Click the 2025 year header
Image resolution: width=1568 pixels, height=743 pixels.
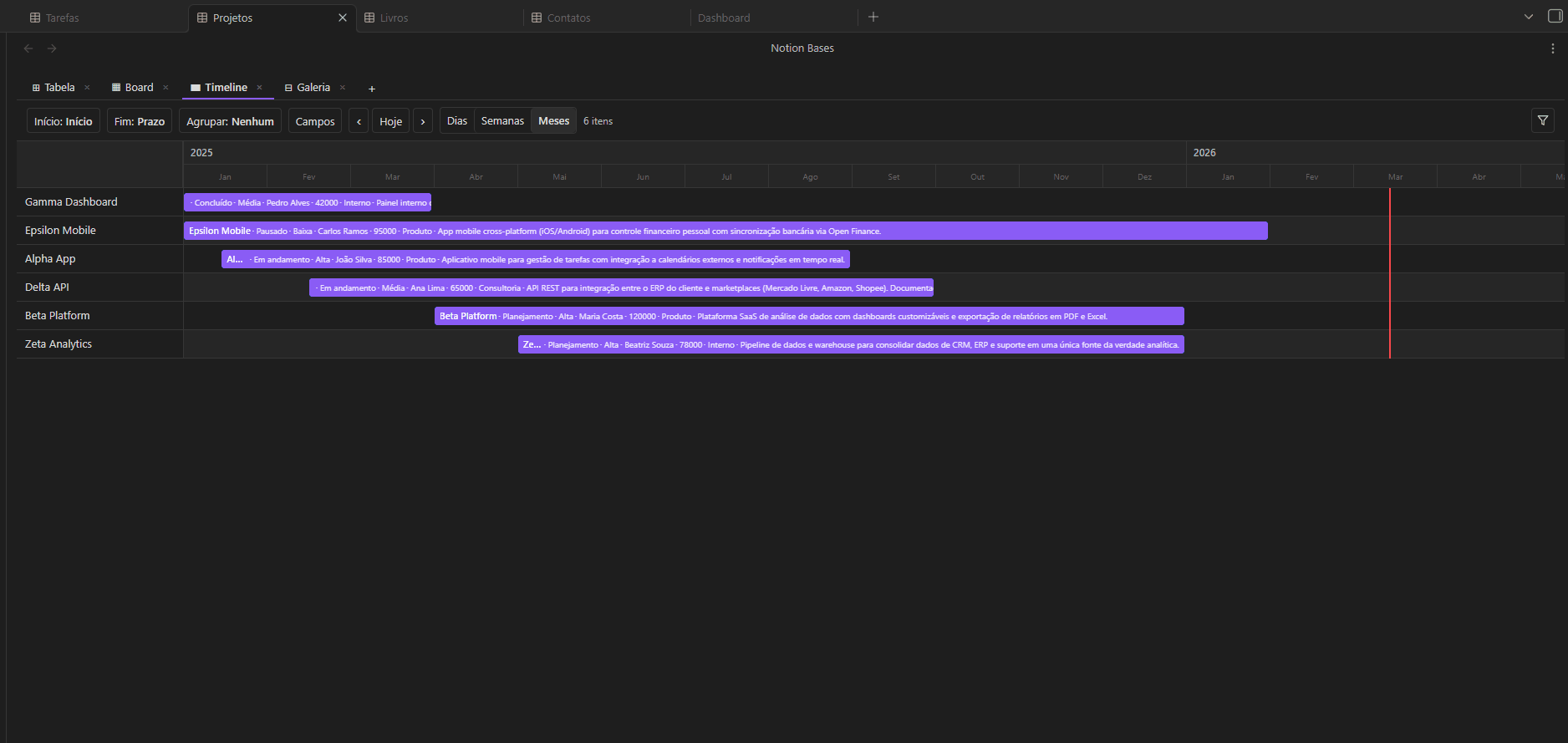click(201, 153)
